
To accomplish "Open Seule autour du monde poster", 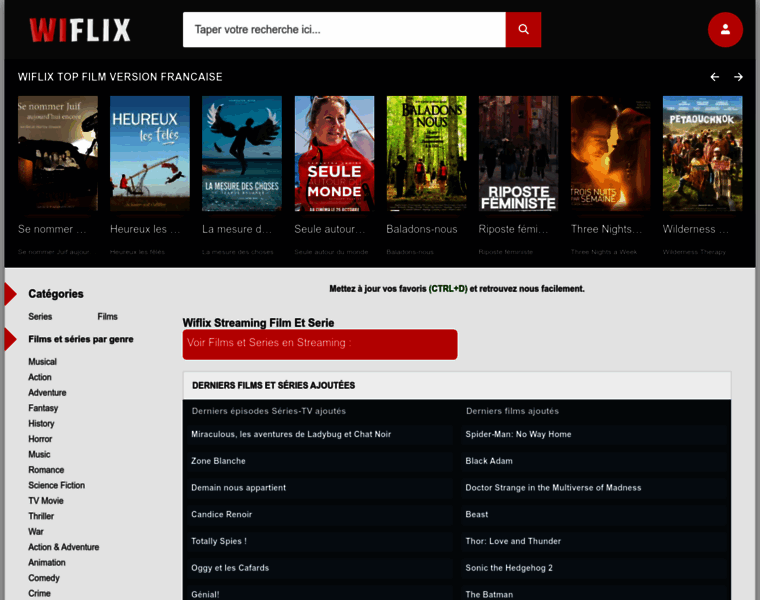I will pos(334,153).
